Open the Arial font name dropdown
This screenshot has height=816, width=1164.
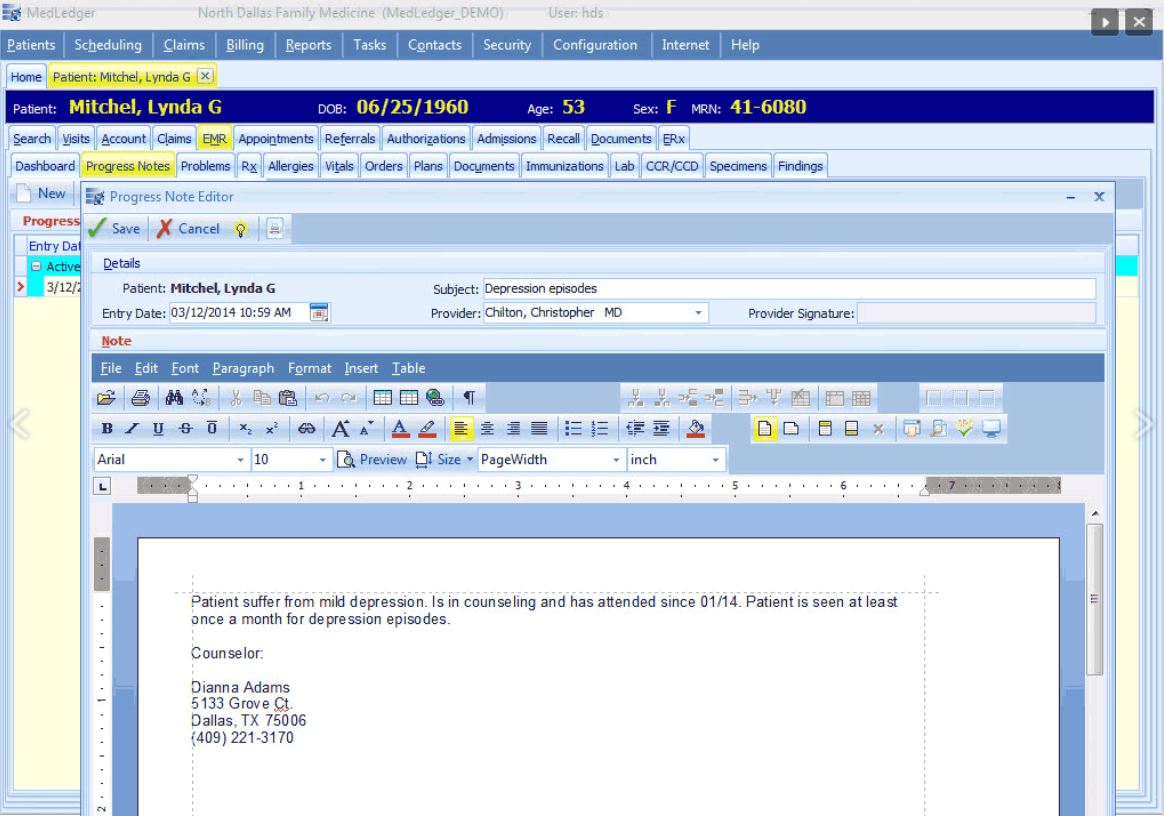coord(240,460)
